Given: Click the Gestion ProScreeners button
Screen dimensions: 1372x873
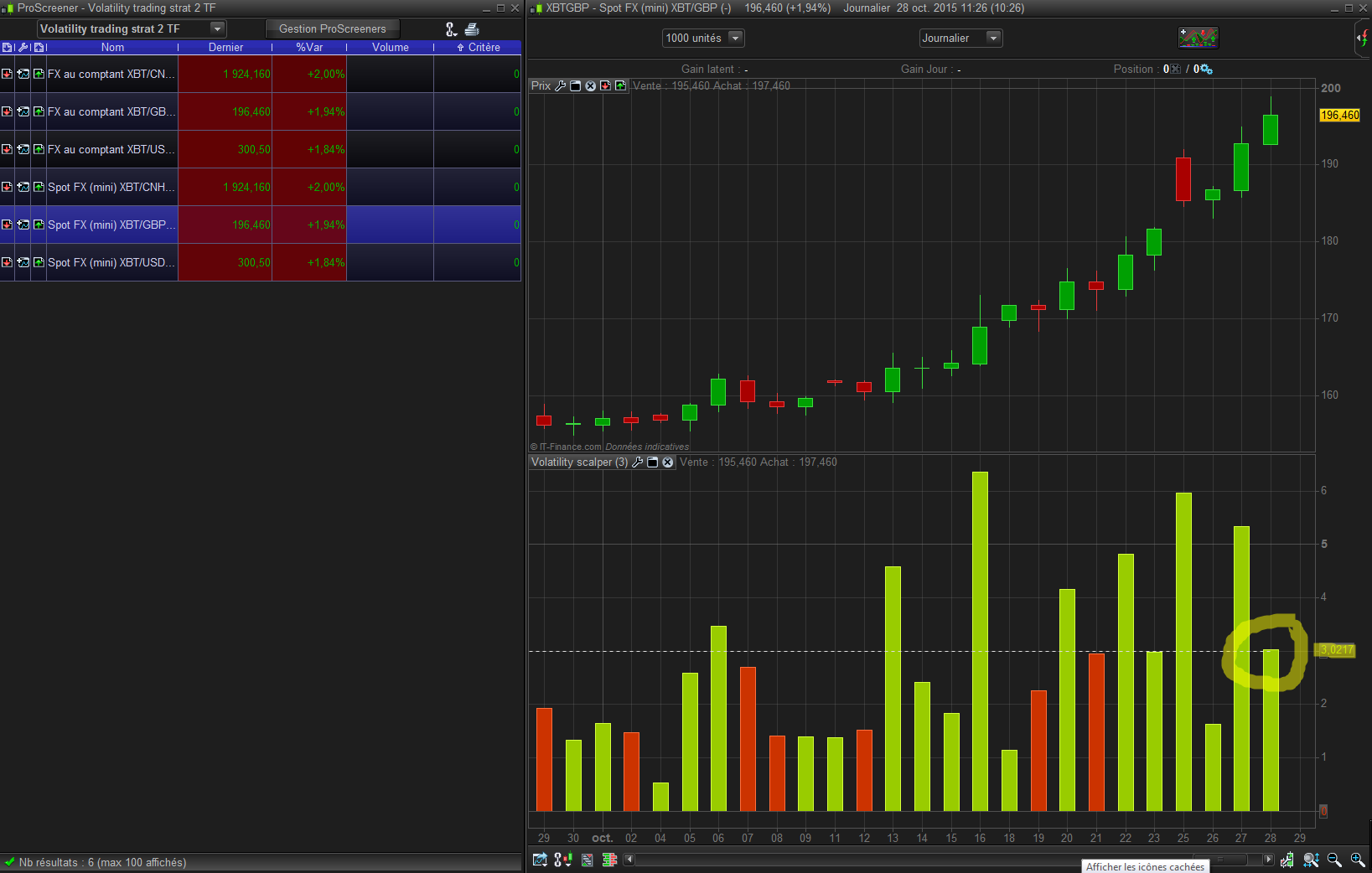Looking at the screenshot, I should 333,28.
